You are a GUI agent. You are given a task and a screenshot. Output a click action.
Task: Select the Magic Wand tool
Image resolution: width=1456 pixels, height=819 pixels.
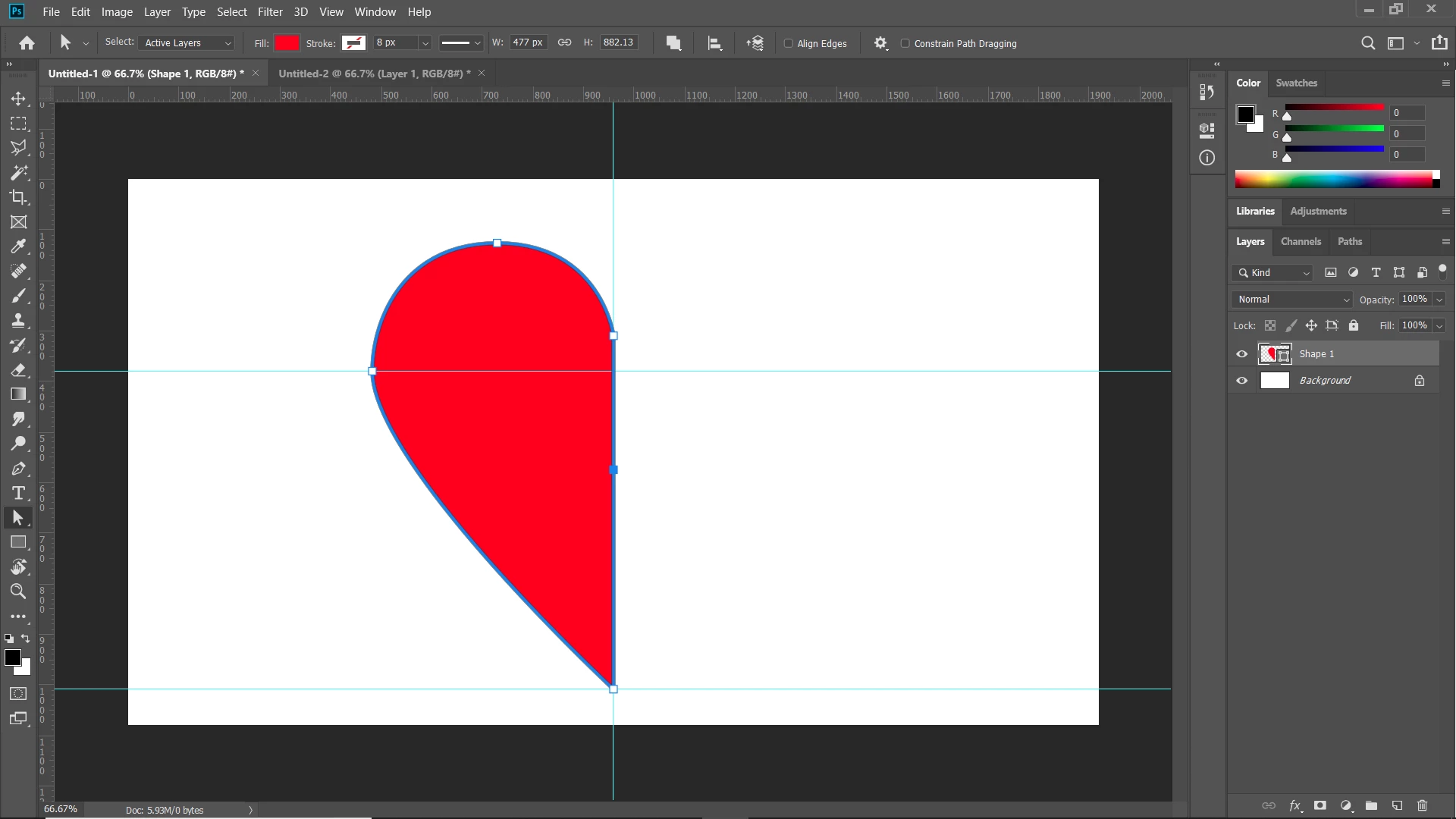(18, 173)
